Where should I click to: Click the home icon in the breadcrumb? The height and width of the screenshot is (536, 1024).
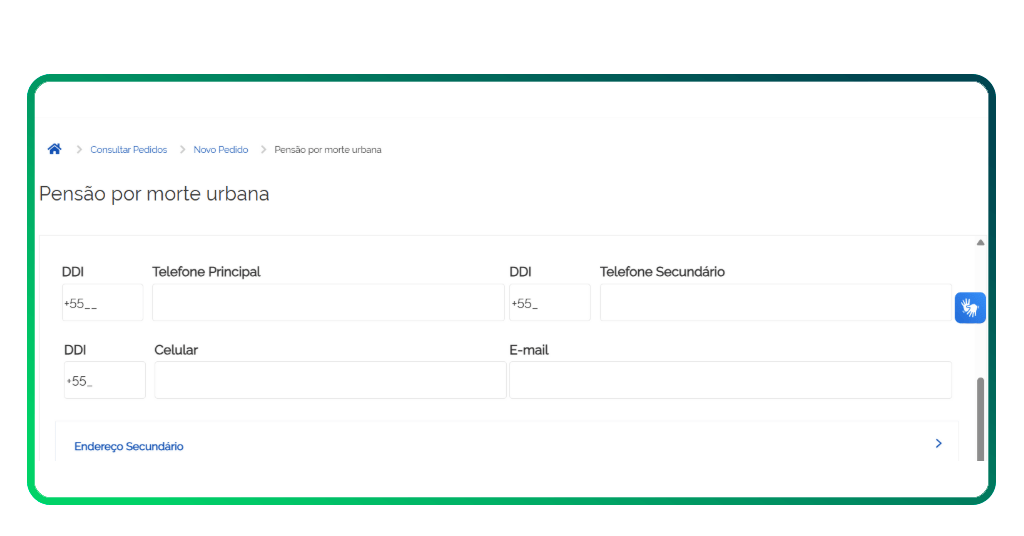point(55,149)
